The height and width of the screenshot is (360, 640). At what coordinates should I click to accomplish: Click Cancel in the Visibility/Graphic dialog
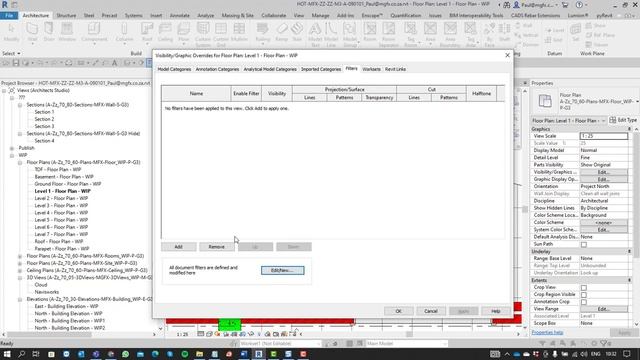click(431, 311)
